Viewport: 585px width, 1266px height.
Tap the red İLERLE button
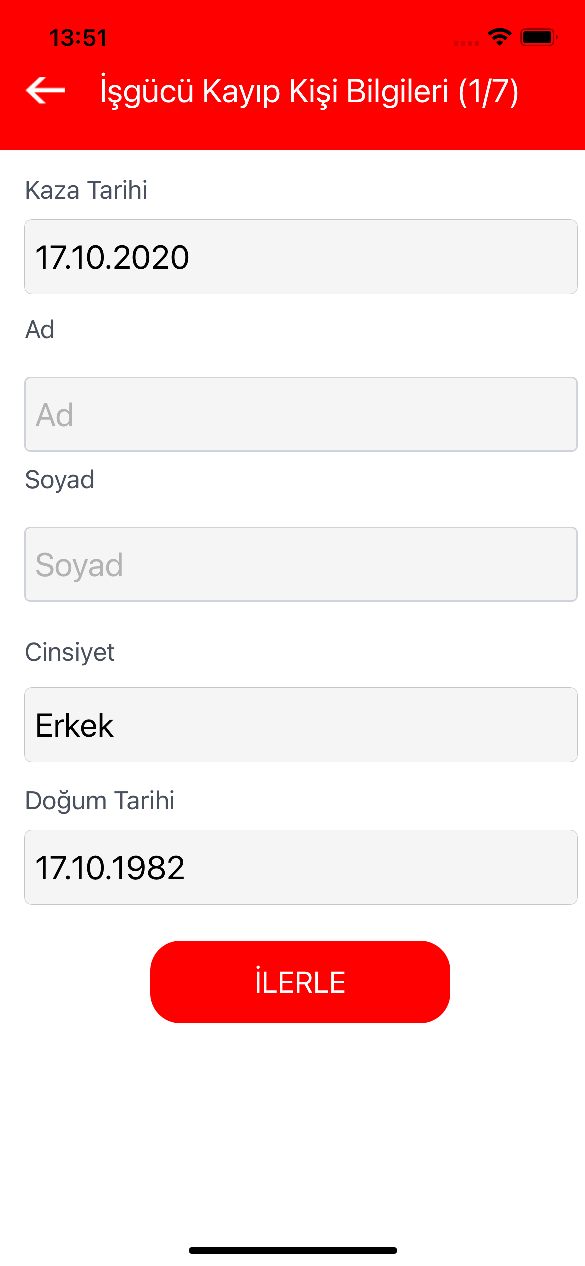[300, 982]
